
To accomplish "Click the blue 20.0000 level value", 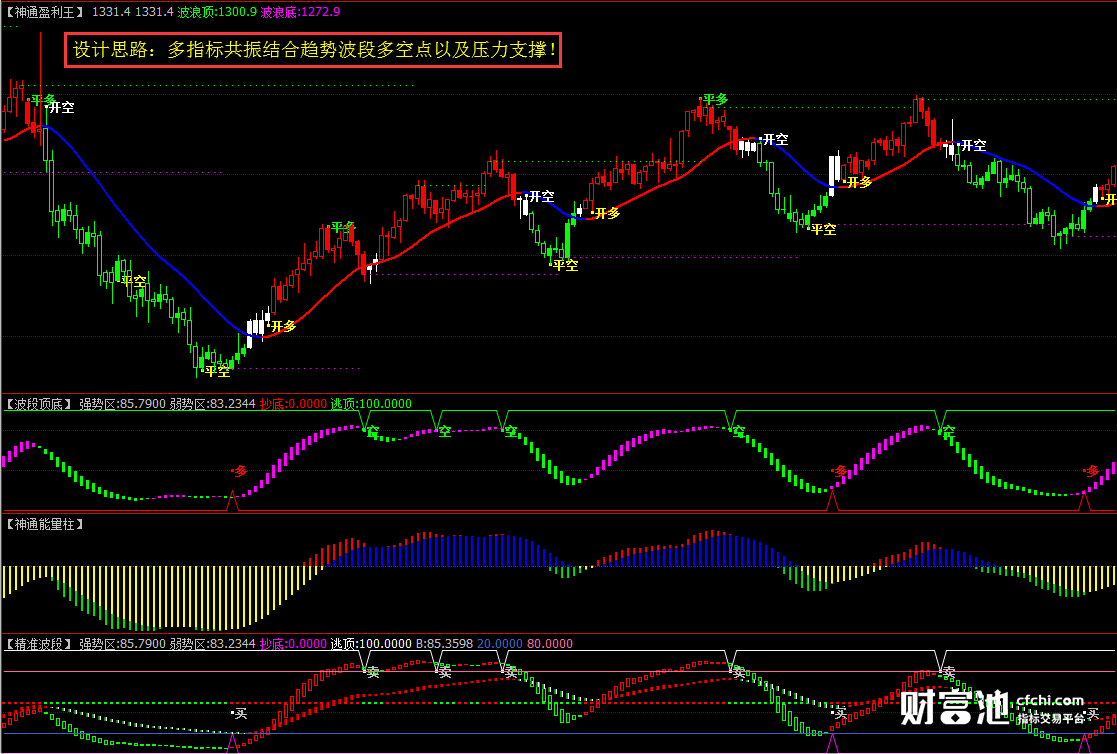I will pyautogui.click(x=499, y=644).
